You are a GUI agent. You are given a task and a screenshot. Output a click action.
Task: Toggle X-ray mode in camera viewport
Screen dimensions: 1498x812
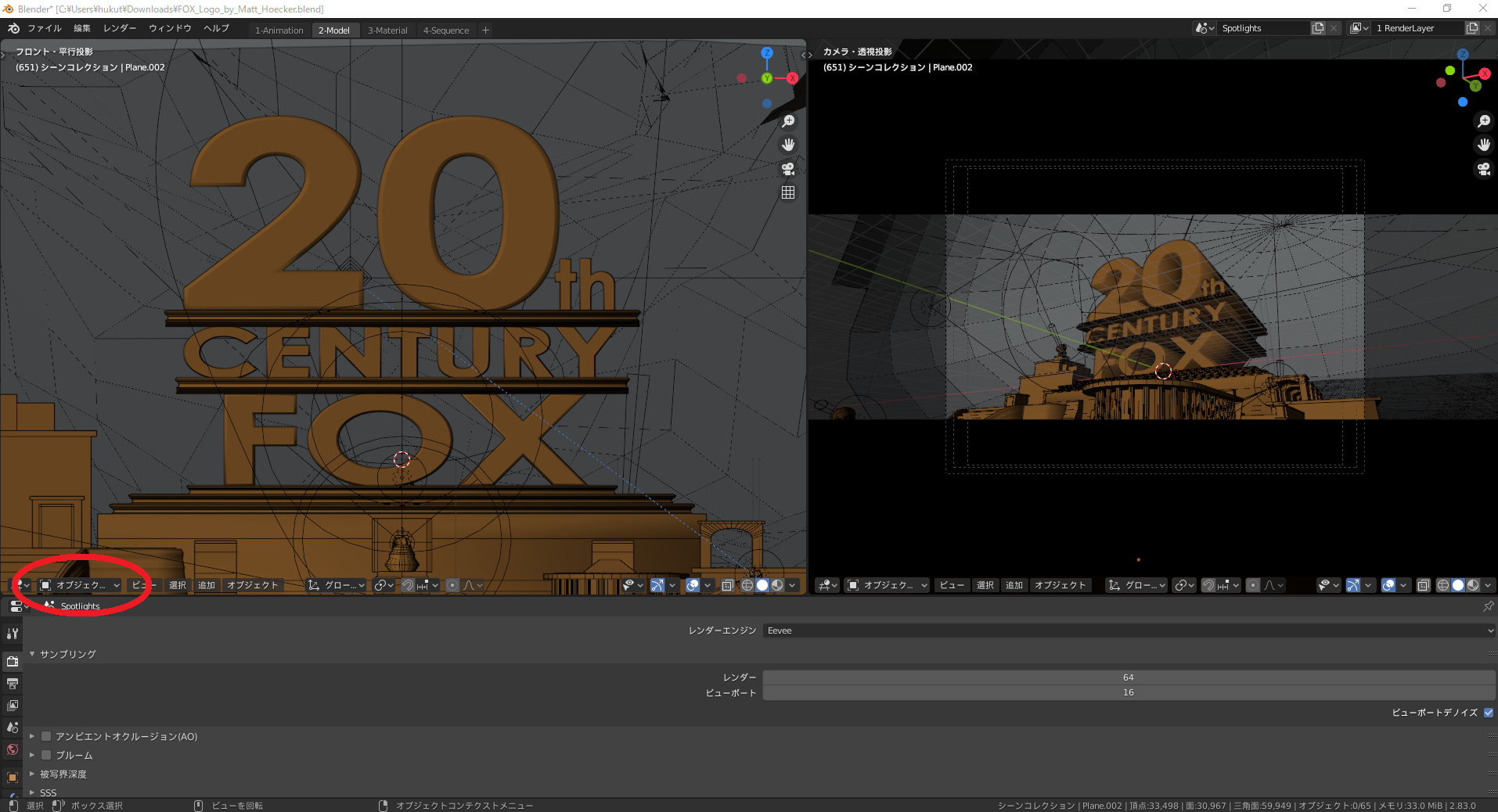coord(1424,585)
